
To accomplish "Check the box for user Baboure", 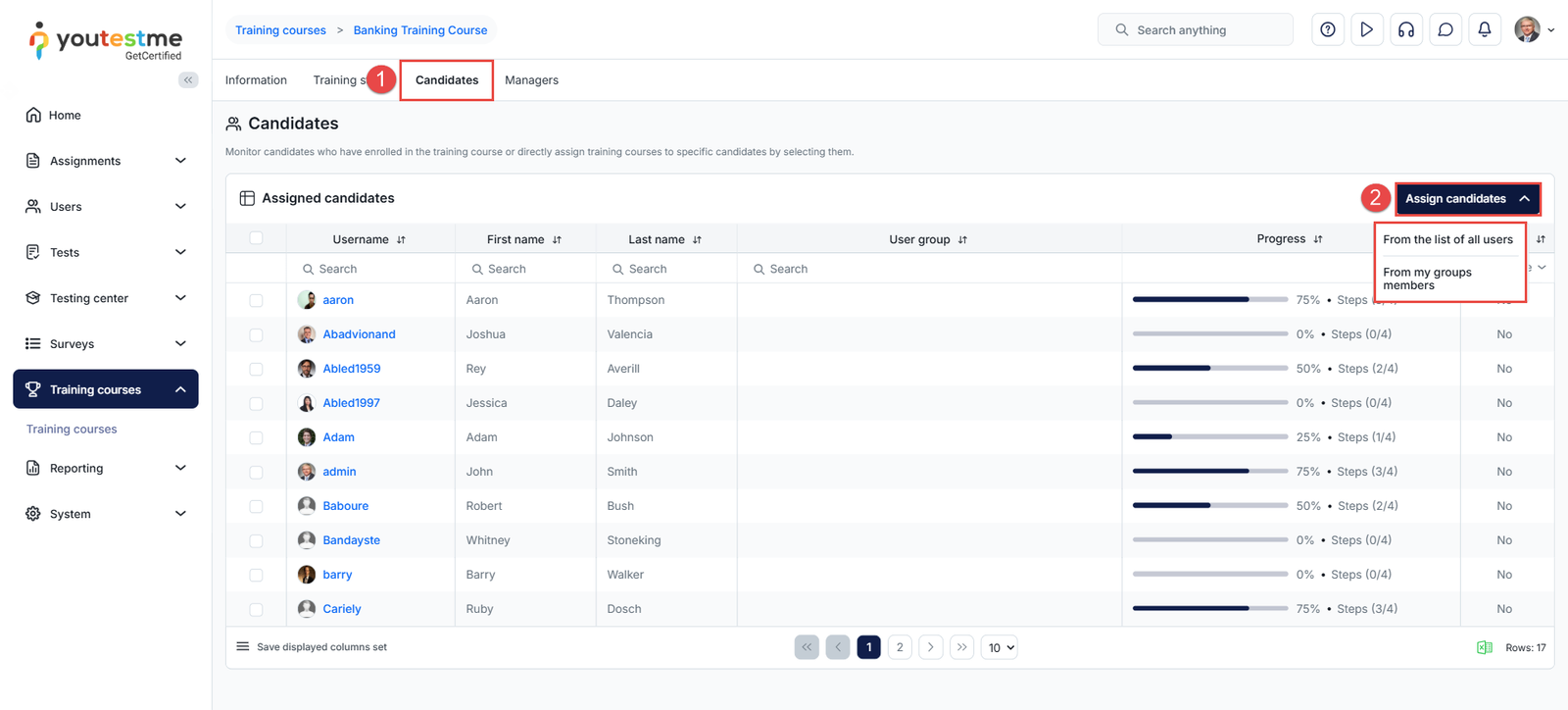I will pos(256,507).
